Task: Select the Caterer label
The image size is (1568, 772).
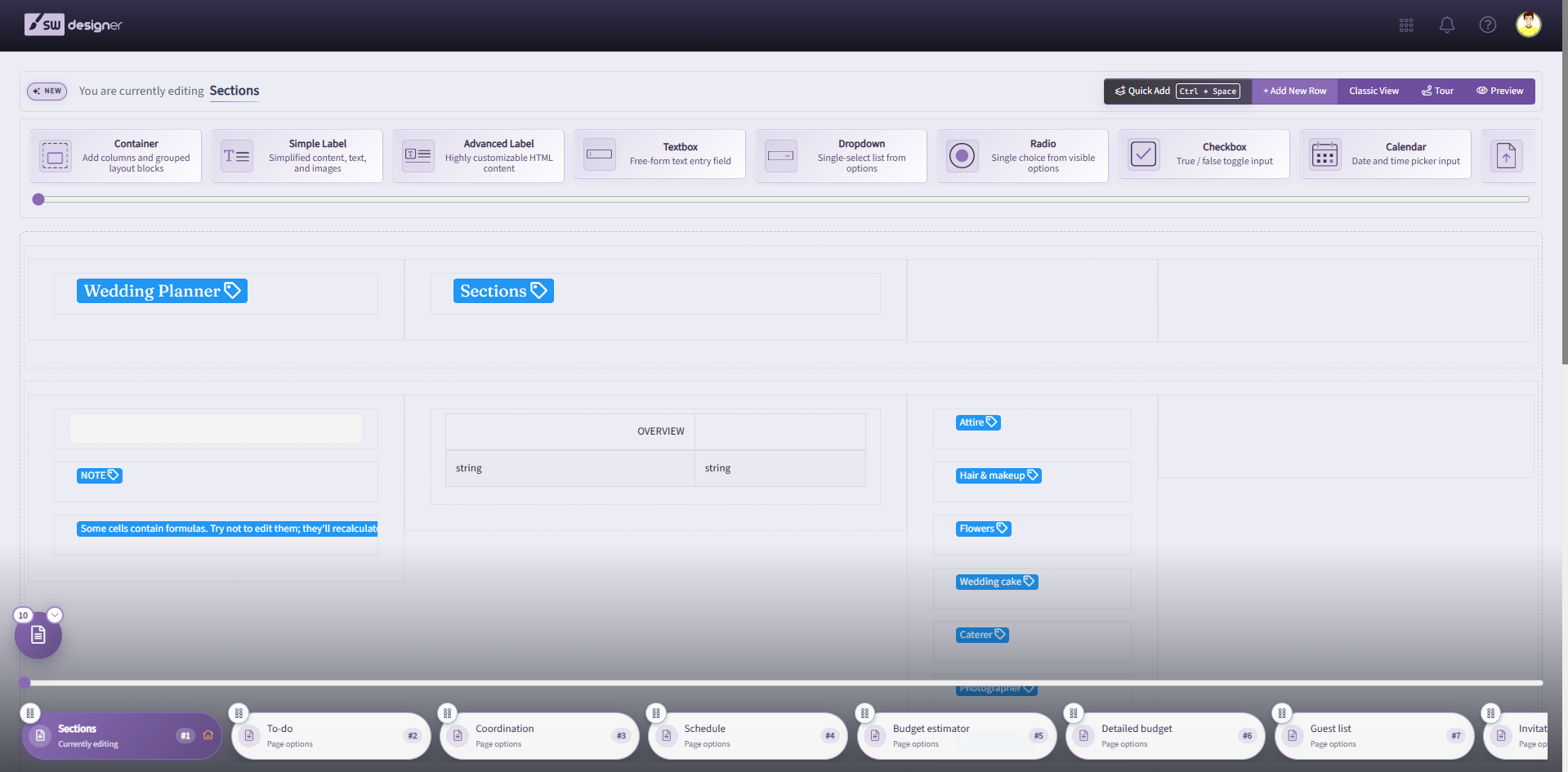Action: [982, 635]
